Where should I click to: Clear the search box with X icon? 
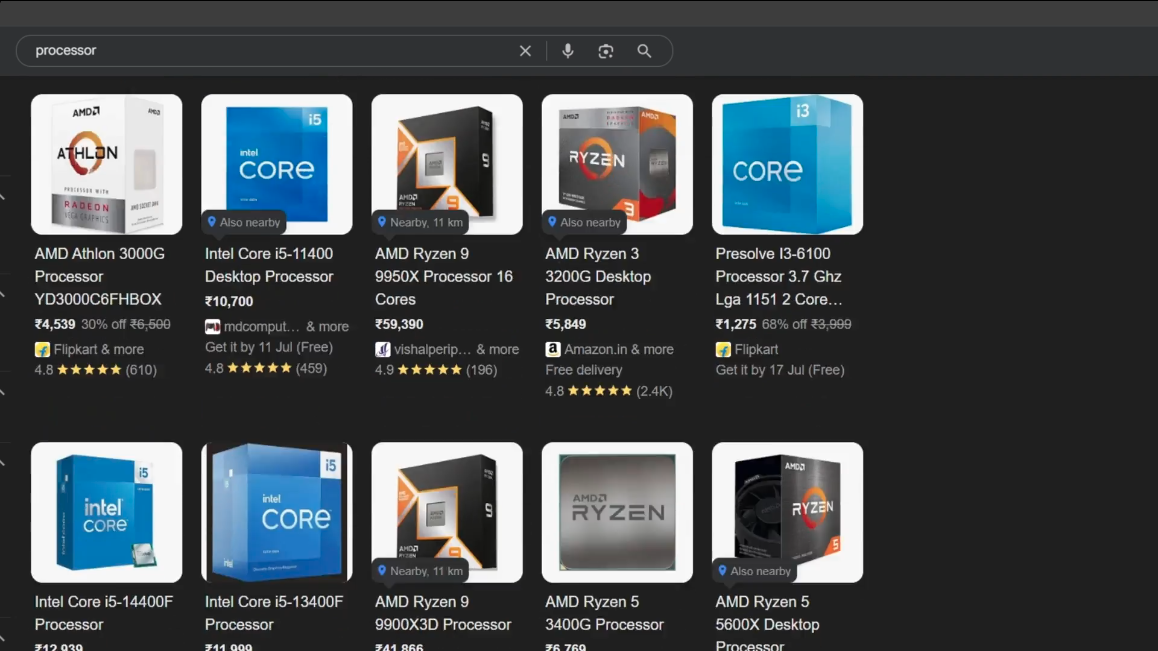tap(525, 51)
